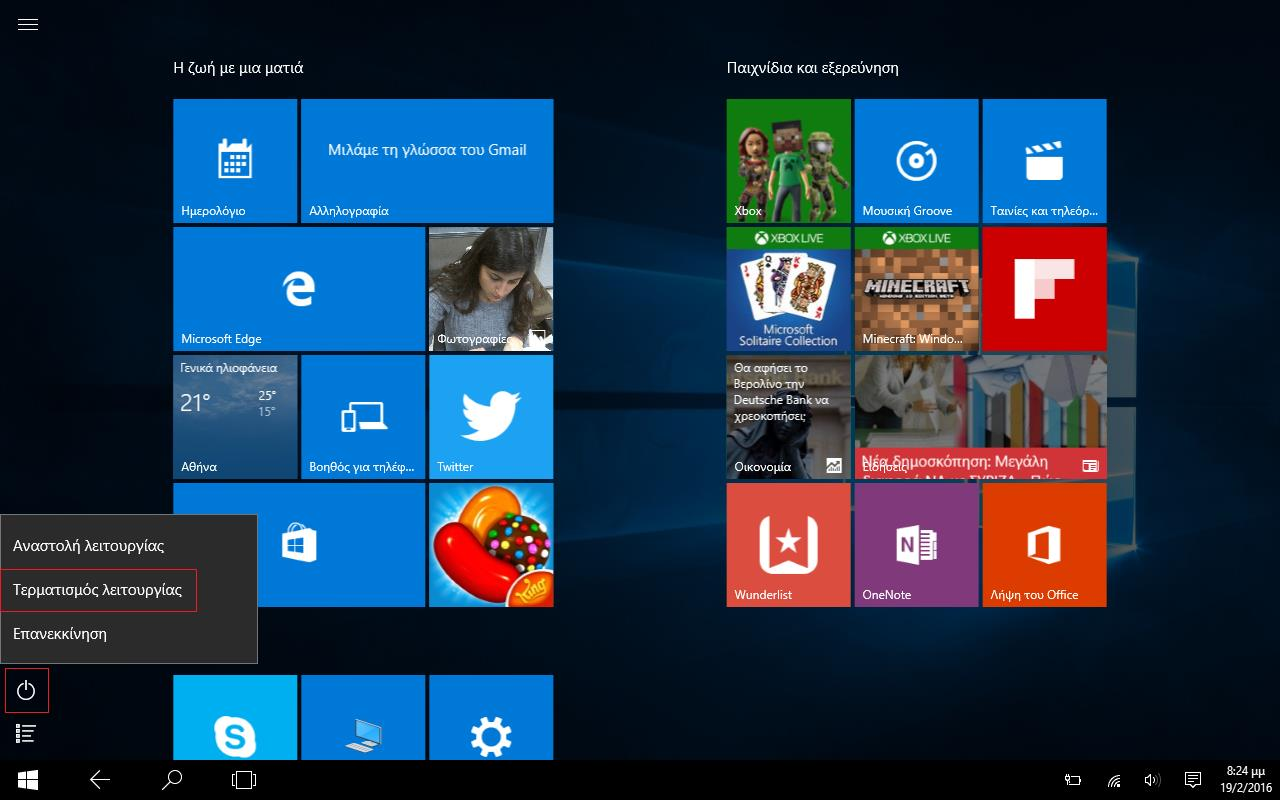Image resolution: width=1280 pixels, height=800 pixels.
Task: Open Task View on the taskbar
Action: pyautogui.click(x=244, y=780)
